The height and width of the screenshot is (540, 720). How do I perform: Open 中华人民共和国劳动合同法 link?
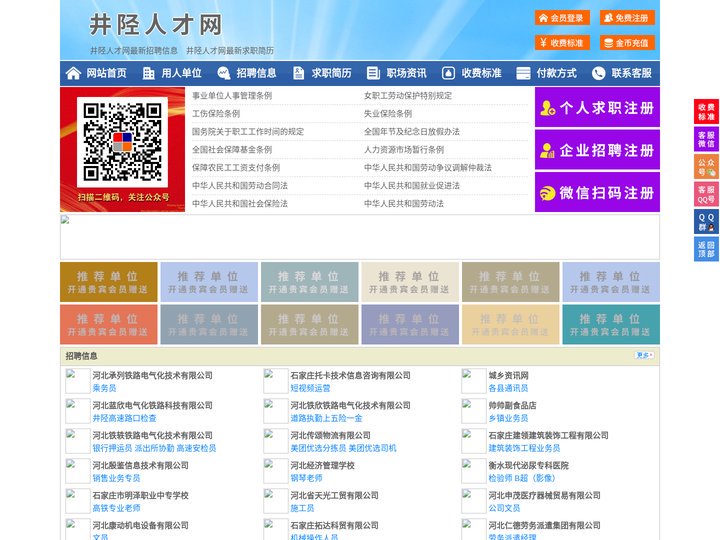point(240,186)
